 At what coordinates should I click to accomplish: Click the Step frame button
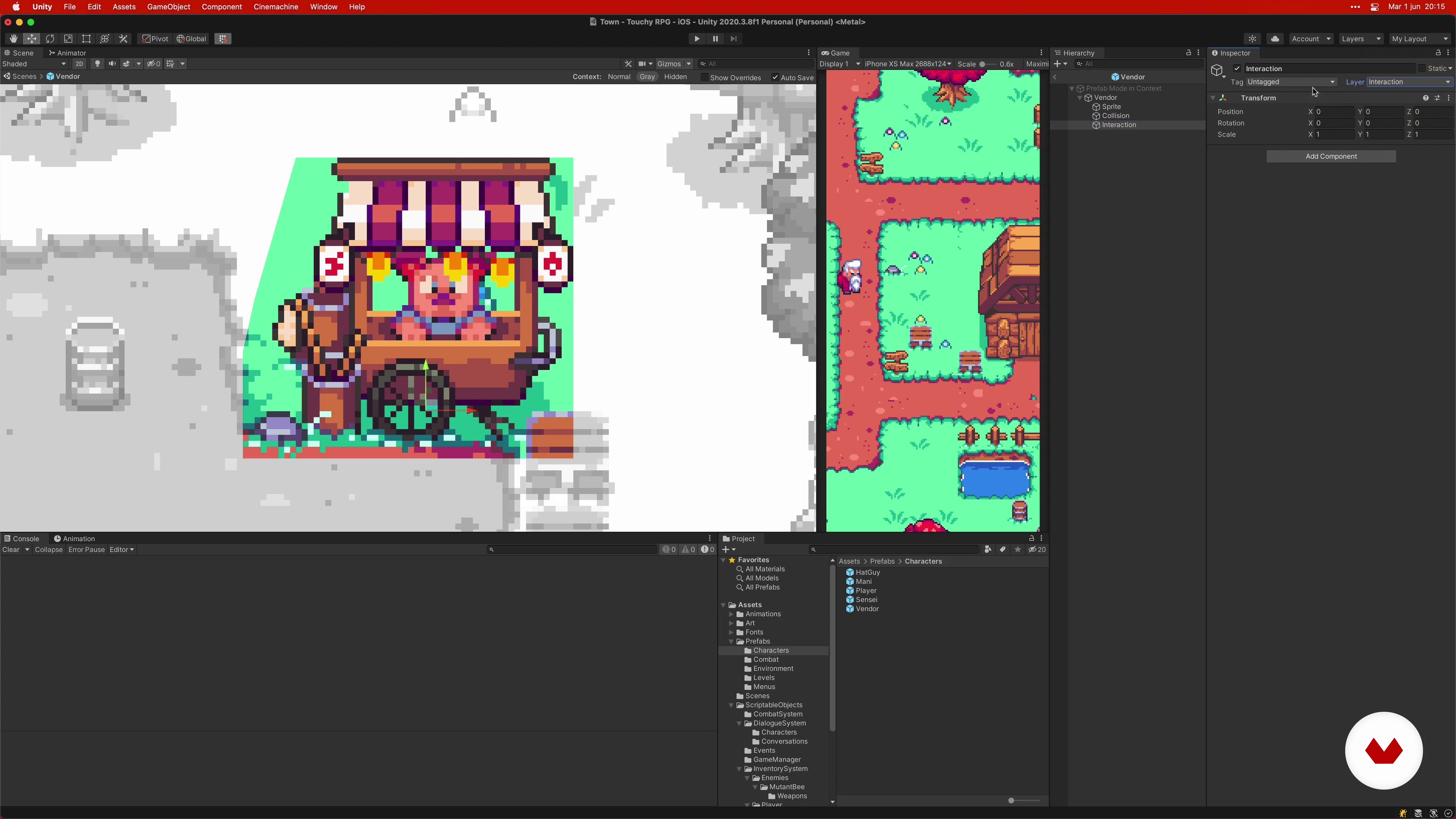[x=734, y=39]
